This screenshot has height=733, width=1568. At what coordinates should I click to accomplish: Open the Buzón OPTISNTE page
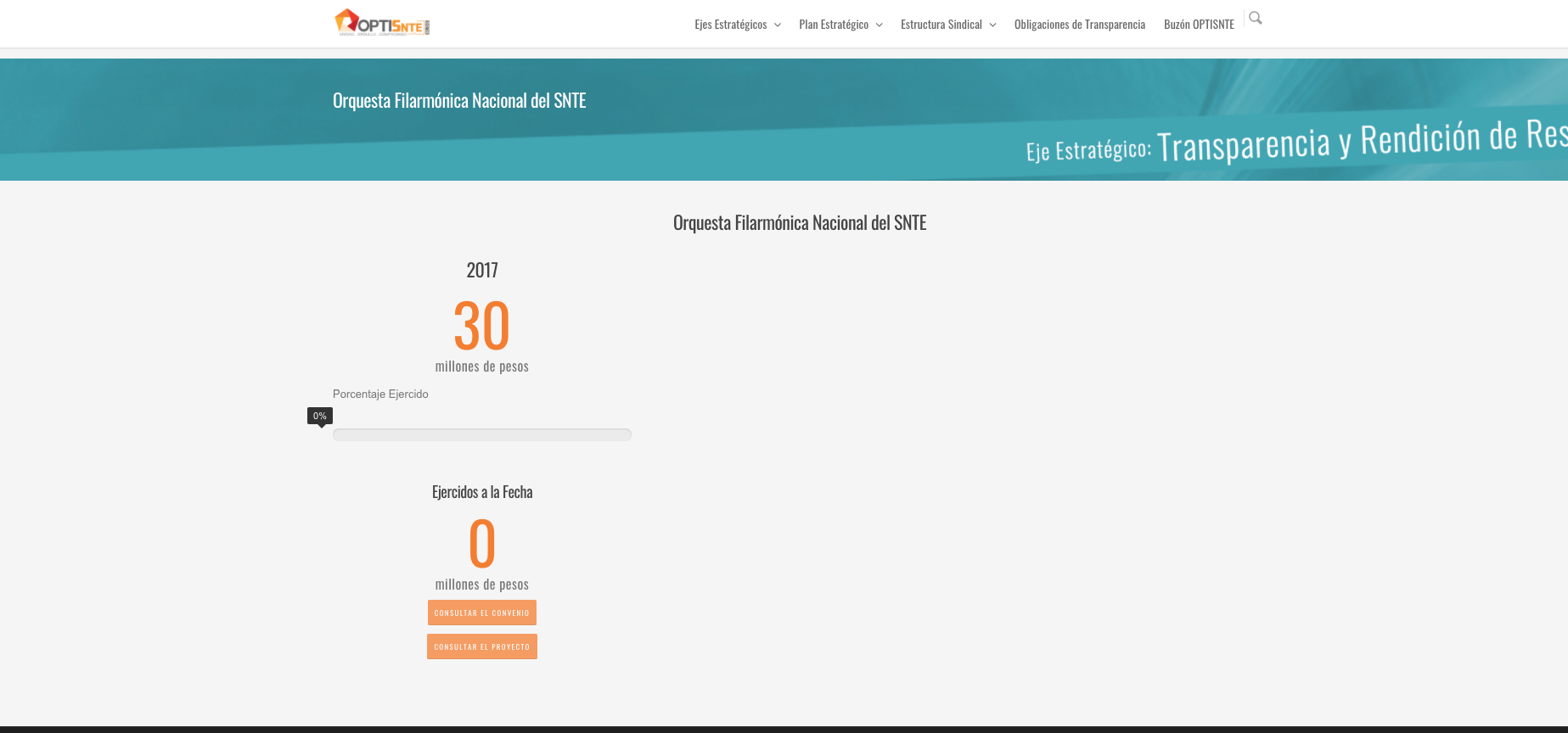click(x=1199, y=25)
